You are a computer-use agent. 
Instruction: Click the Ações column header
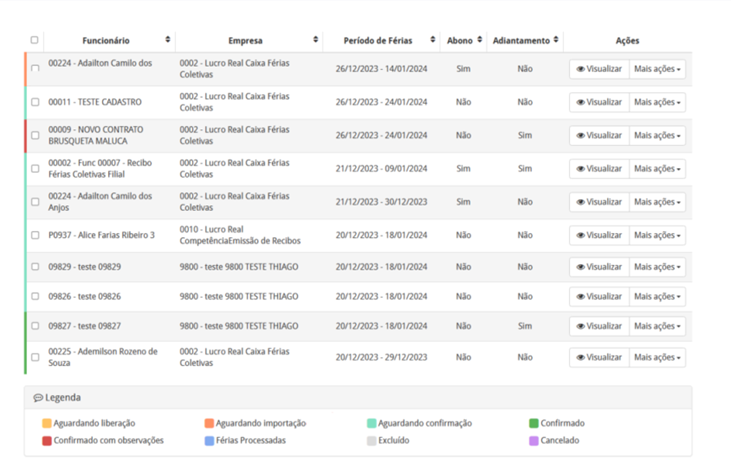[x=627, y=41]
